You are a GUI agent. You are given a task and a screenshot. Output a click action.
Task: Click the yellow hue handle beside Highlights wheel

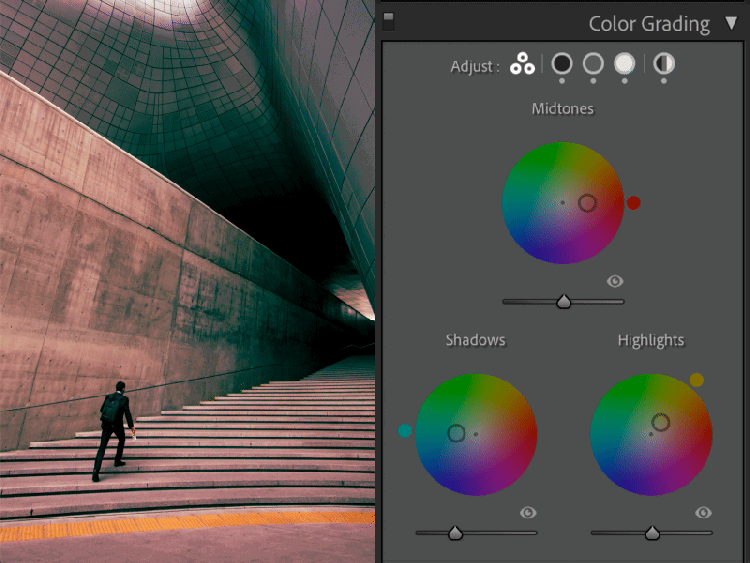tap(697, 380)
